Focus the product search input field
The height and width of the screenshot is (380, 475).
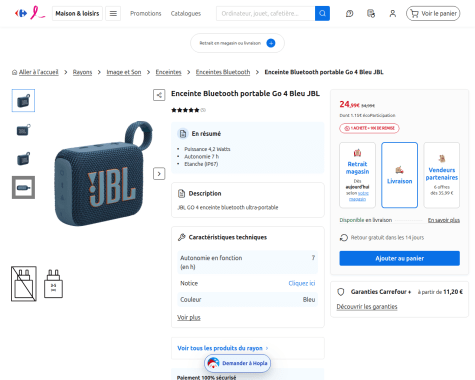coord(265,13)
